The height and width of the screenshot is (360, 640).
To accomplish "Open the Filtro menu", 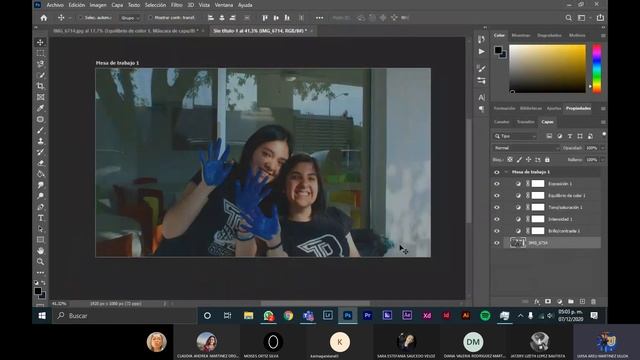I will point(176,5).
